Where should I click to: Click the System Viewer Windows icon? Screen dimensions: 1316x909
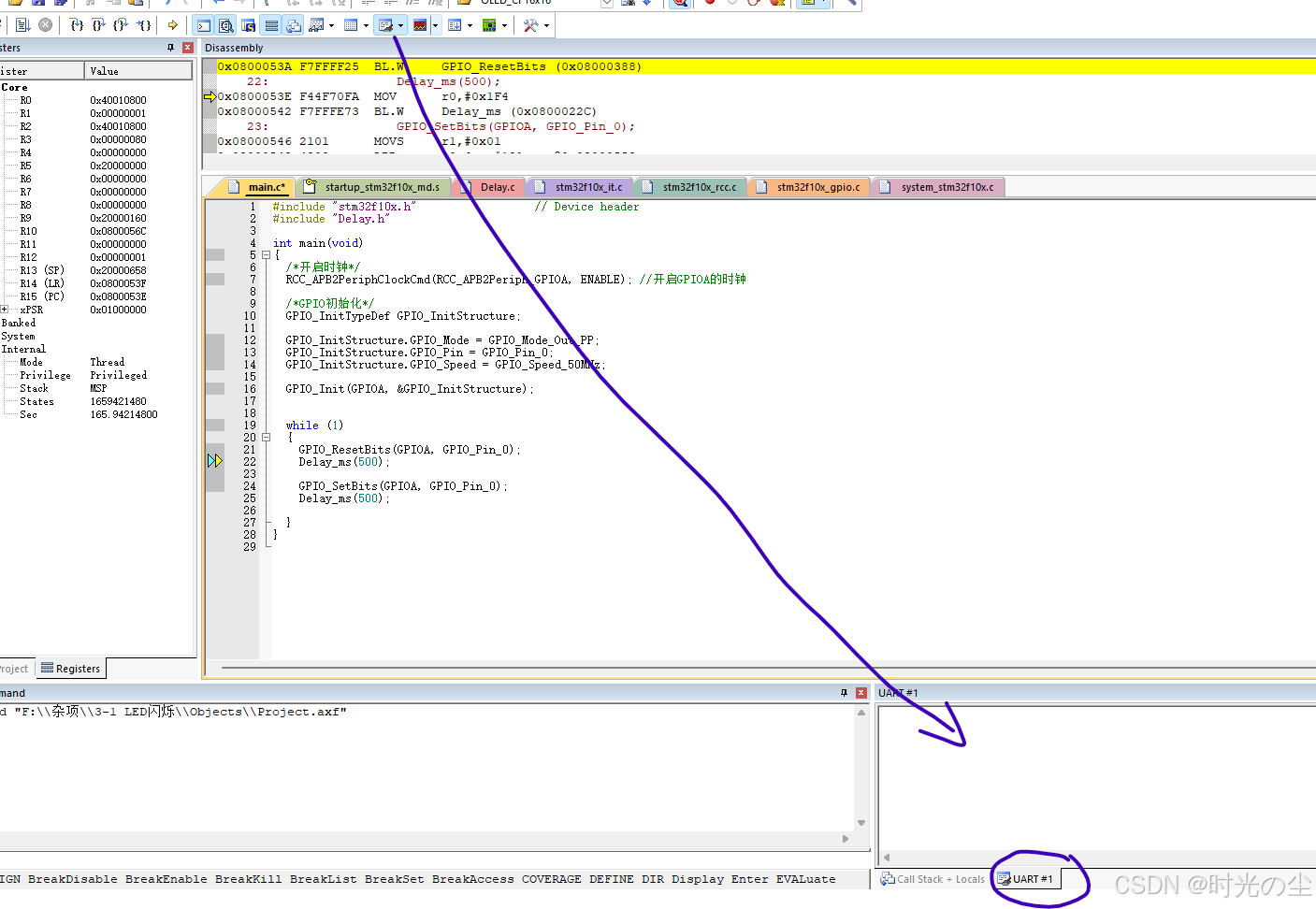(x=489, y=25)
